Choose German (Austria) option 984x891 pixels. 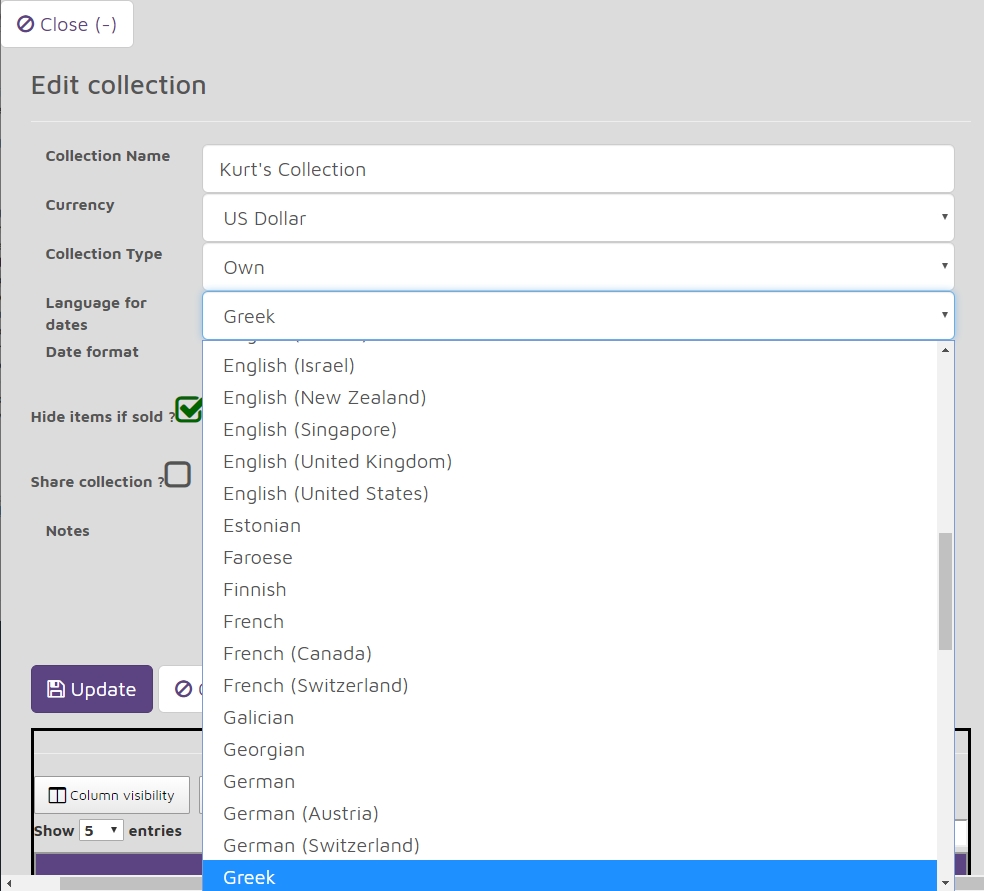click(569, 813)
